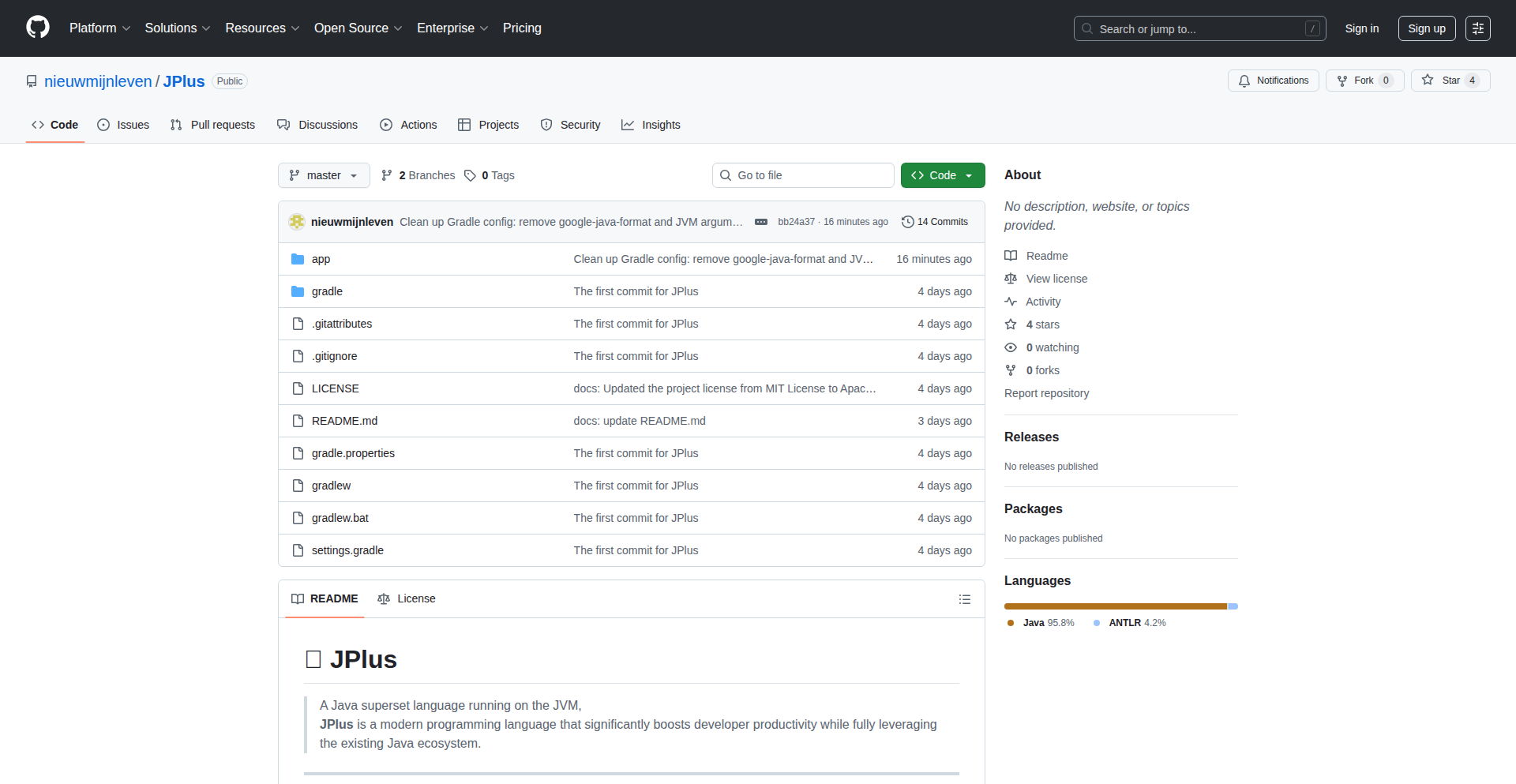Open the Insights tab
The image size is (1516, 784).
point(651,125)
